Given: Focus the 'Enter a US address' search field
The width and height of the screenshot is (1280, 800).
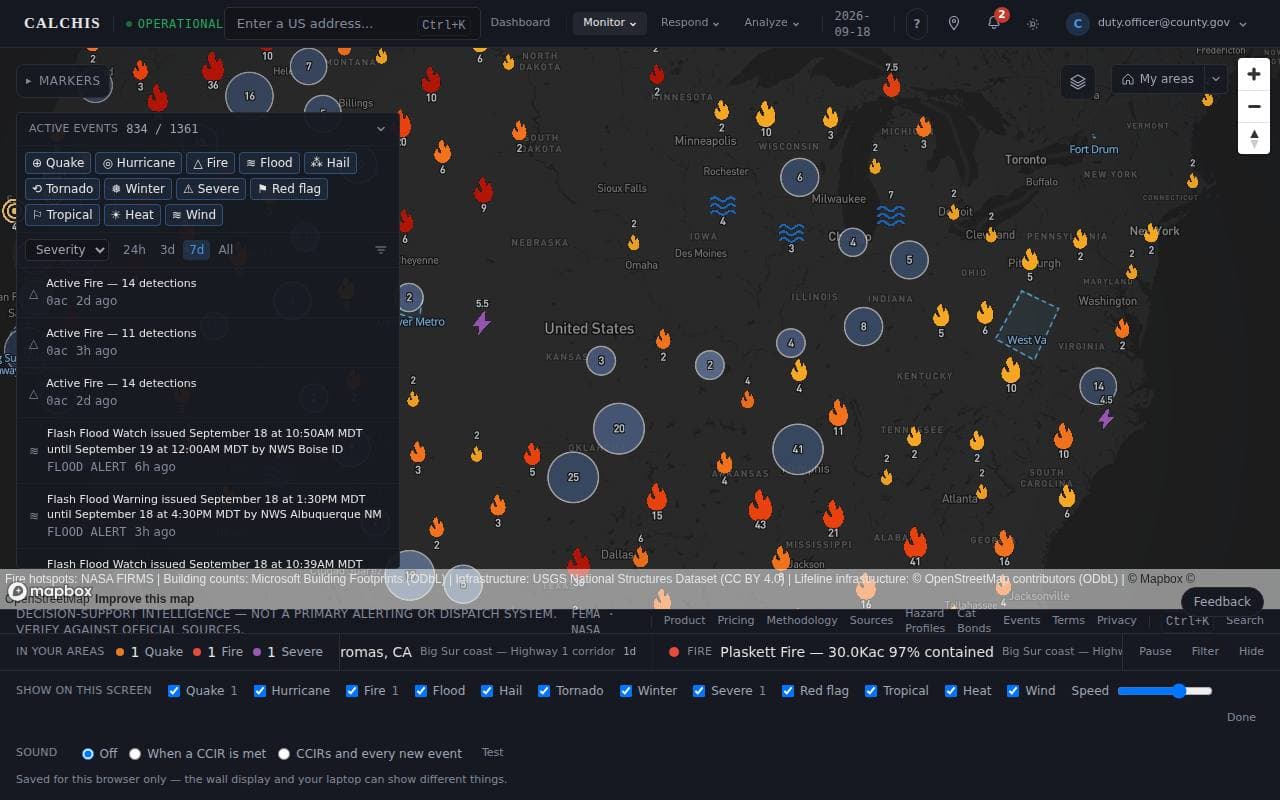Looking at the screenshot, I should pyautogui.click(x=353, y=23).
